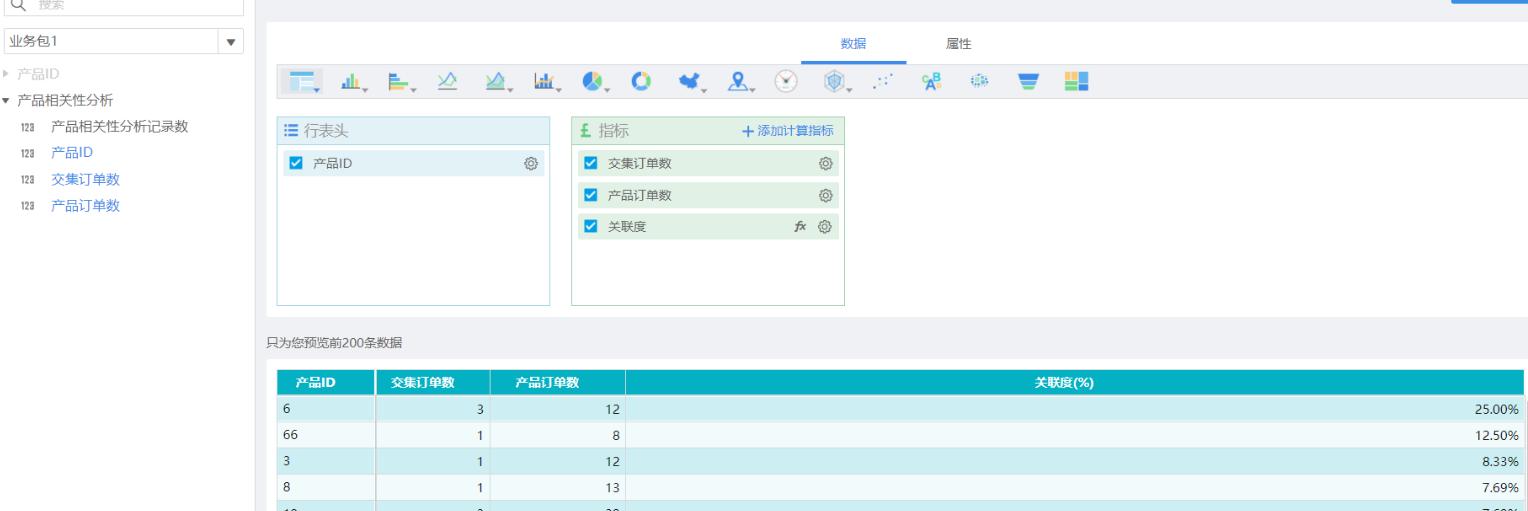Open the 业务包1 package dropdown

(x=232, y=42)
